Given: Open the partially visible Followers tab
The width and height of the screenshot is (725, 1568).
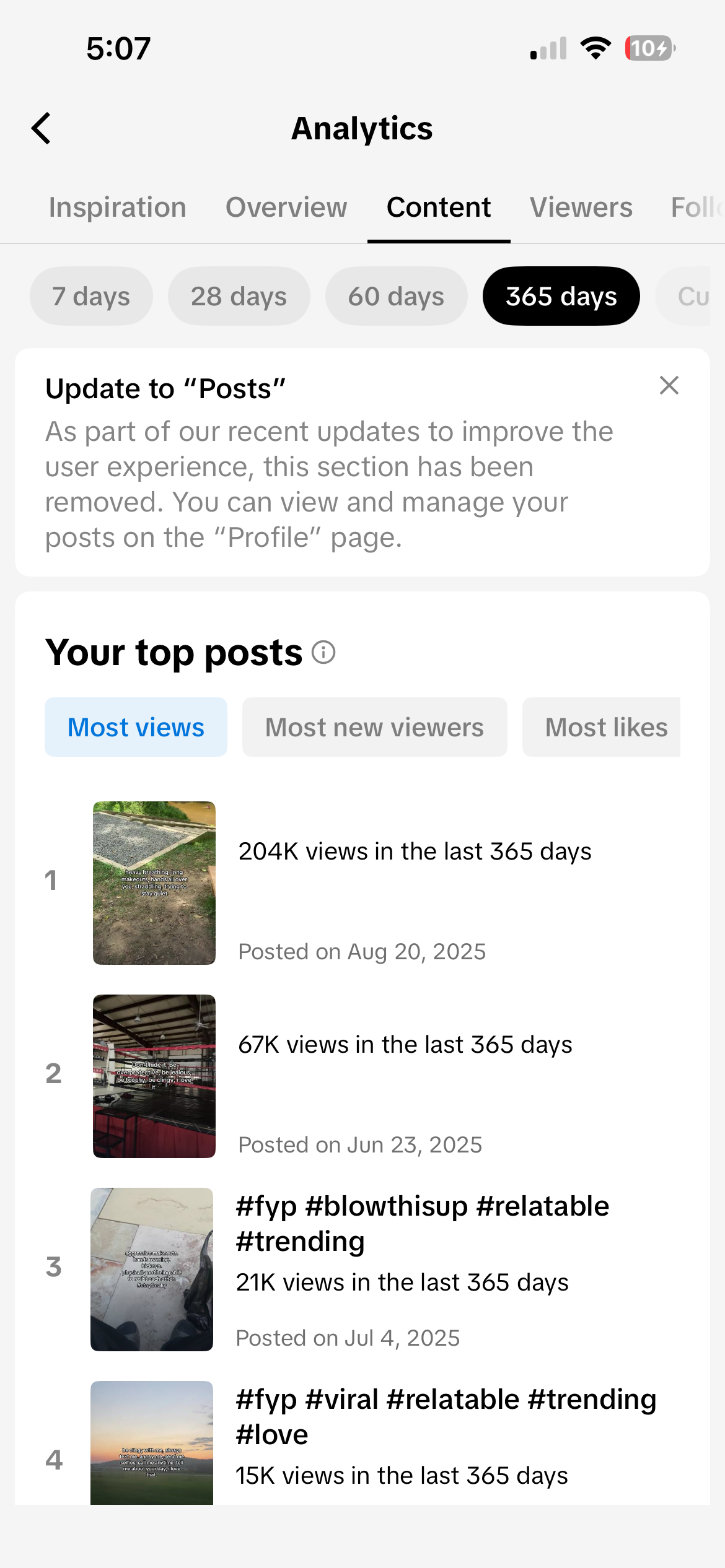Looking at the screenshot, I should click(x=698, y=207).
